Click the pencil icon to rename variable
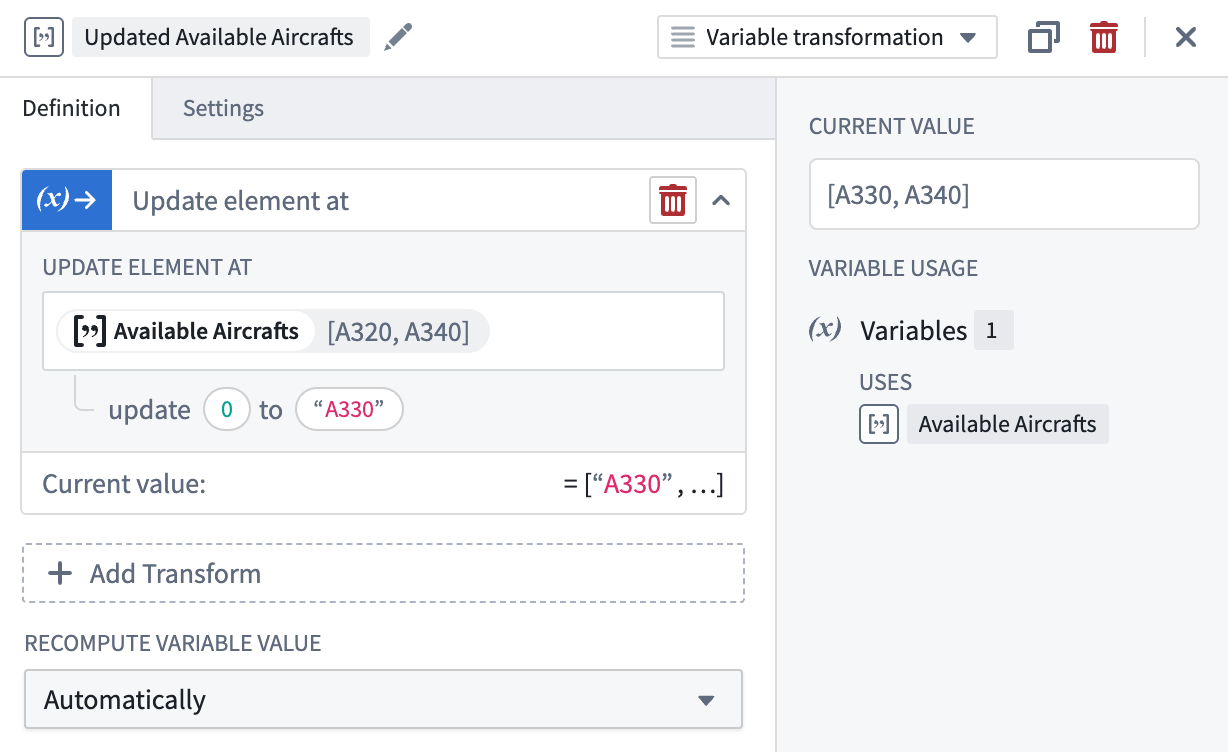 point(398,38)
